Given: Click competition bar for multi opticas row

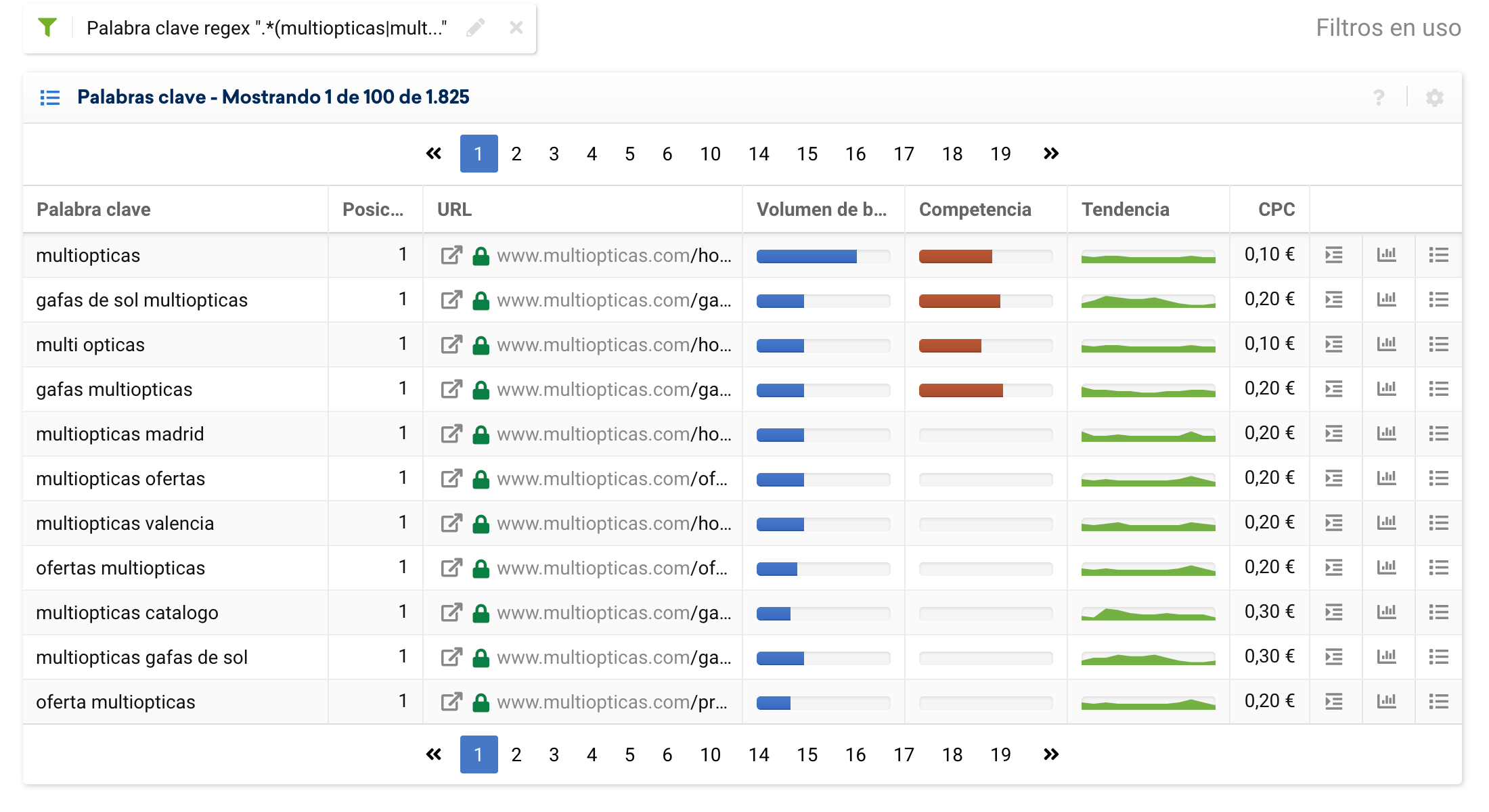Looking at the screenshot, I should click(985, 346).
